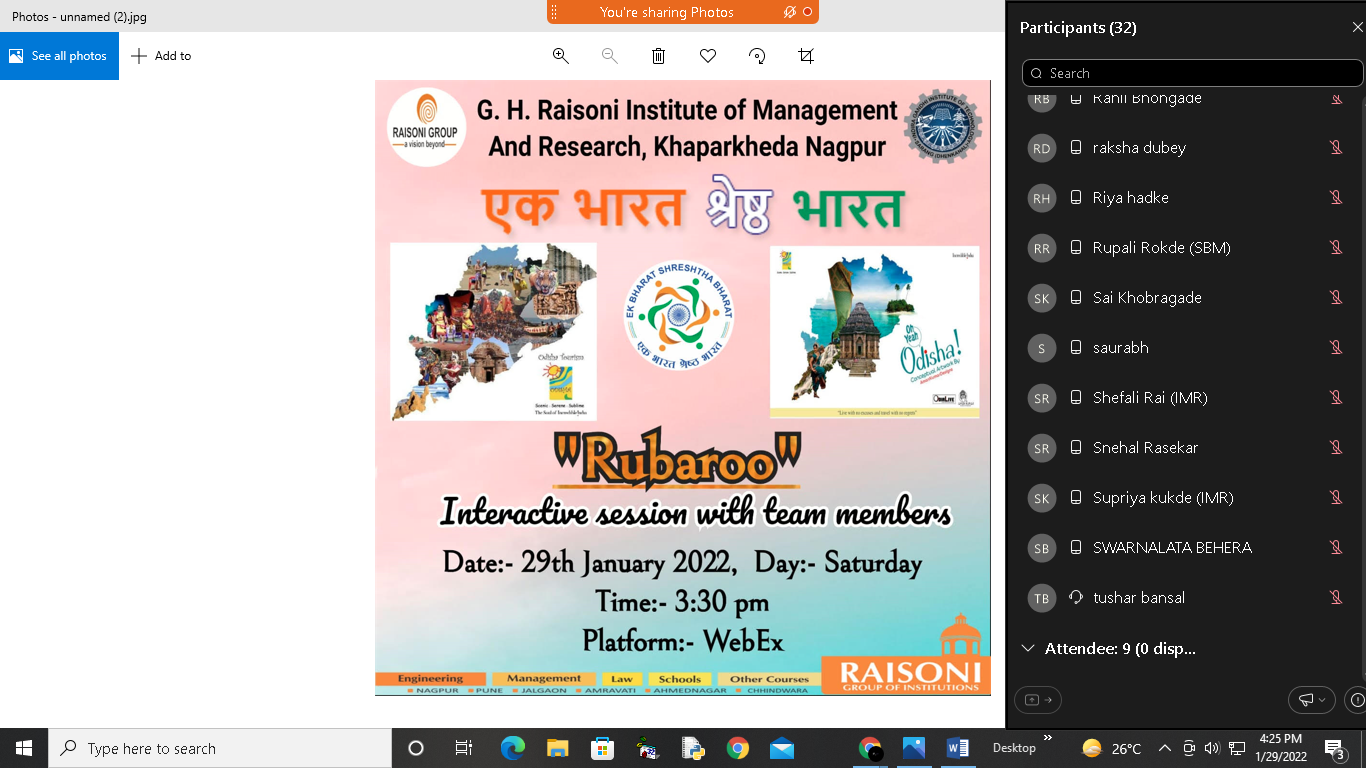Image resolution: width=1366 pixels, height=768 pixels.
Task: Open Cortana circle icon on taskbar
Action: pyautogui.click(x=416, y=748)
